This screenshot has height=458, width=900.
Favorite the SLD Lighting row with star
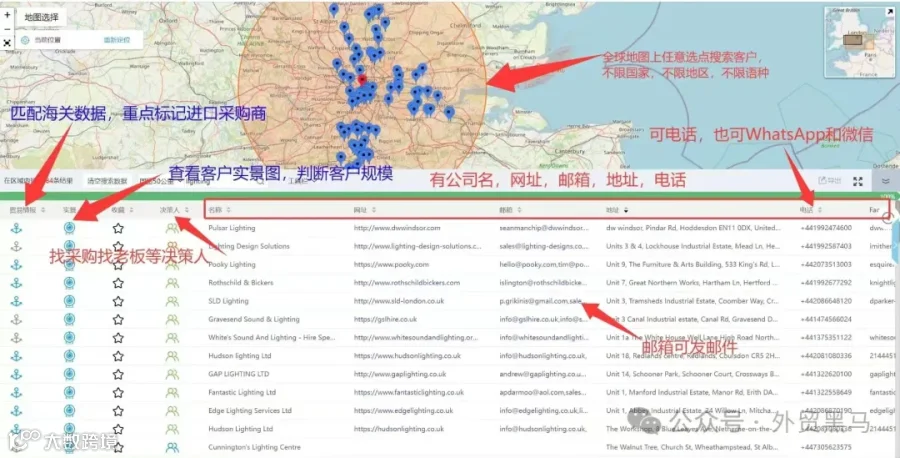(118, 301)
